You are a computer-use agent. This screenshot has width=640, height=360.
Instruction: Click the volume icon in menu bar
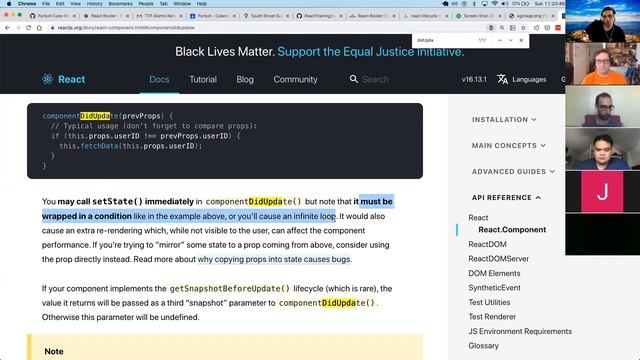point(504,4)
